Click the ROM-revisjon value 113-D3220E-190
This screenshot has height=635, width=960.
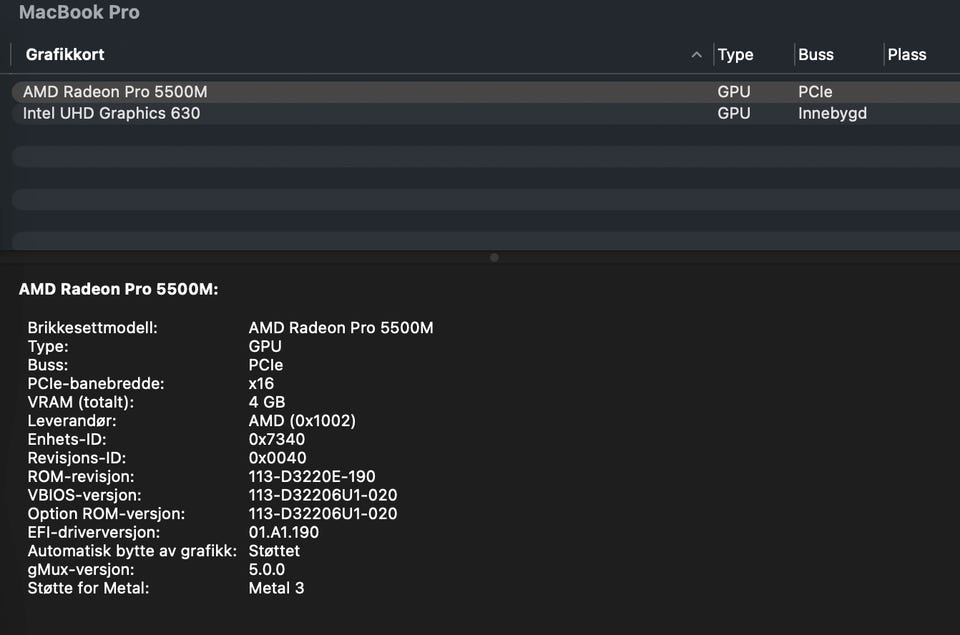click(312, 477)
